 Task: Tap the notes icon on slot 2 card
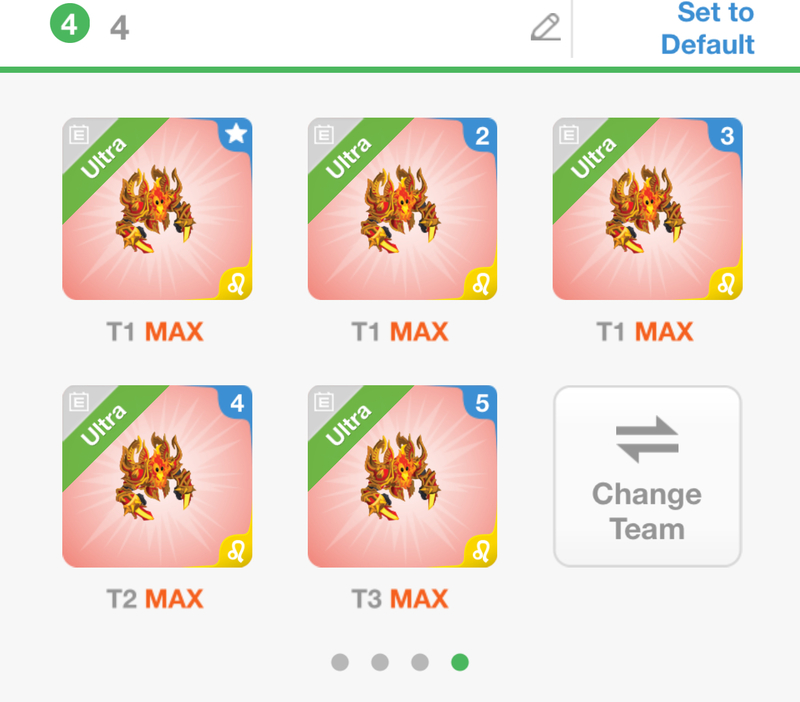click(324, 135)
